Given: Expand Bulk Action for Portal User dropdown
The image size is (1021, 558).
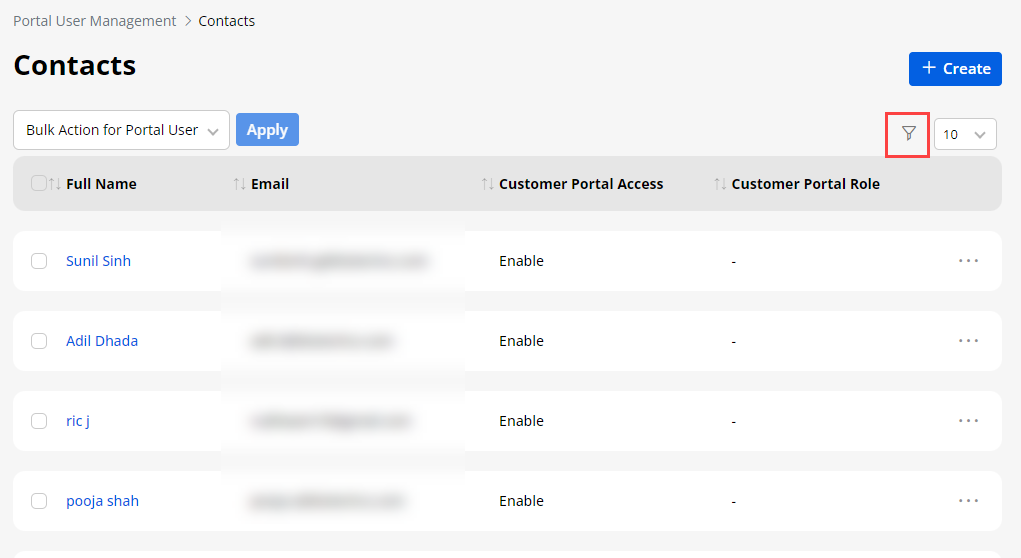Looking at the screenshot, I should coord(121,130).
